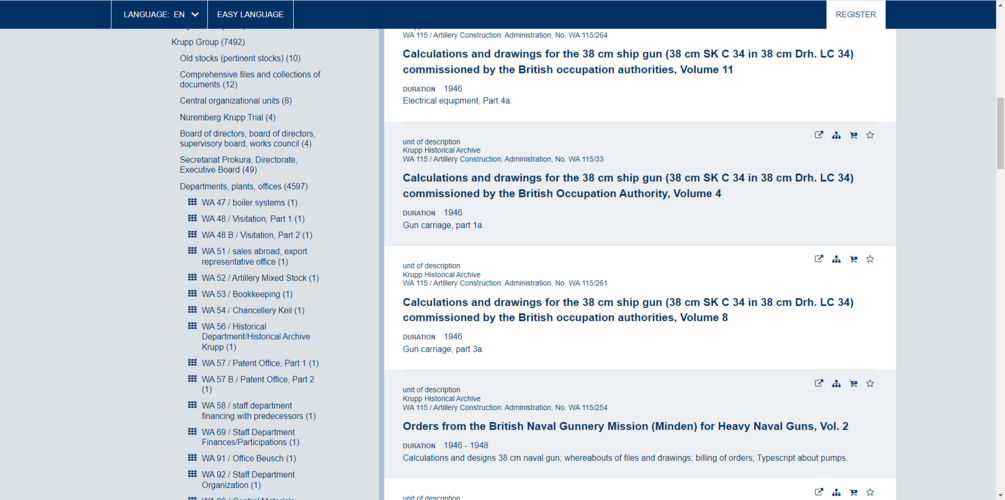Bookmark Volume 4 entry with star
Viewport: 1005px width, 500px height.
click(x=870, y=135)
